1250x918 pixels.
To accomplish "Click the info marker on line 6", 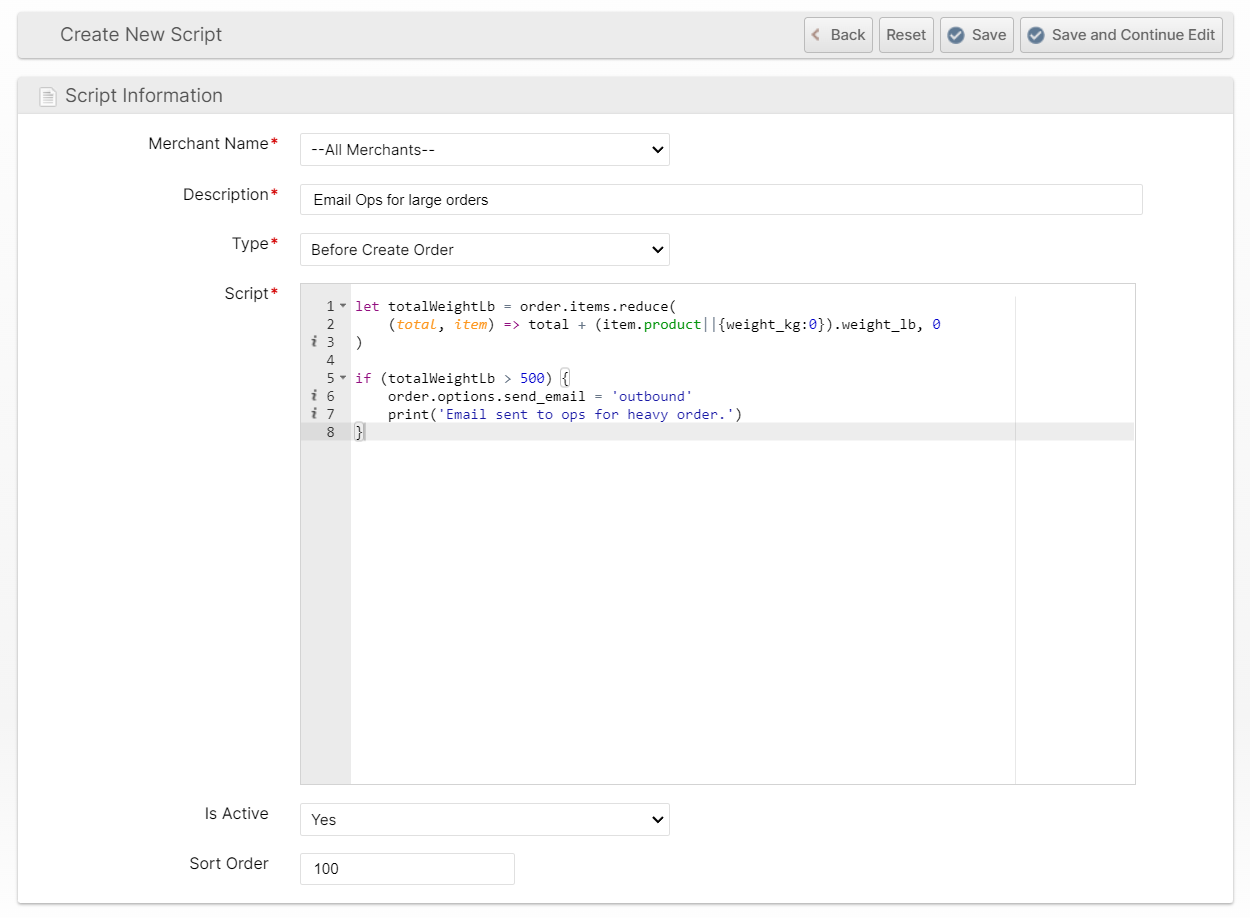I will click(315, 396).
